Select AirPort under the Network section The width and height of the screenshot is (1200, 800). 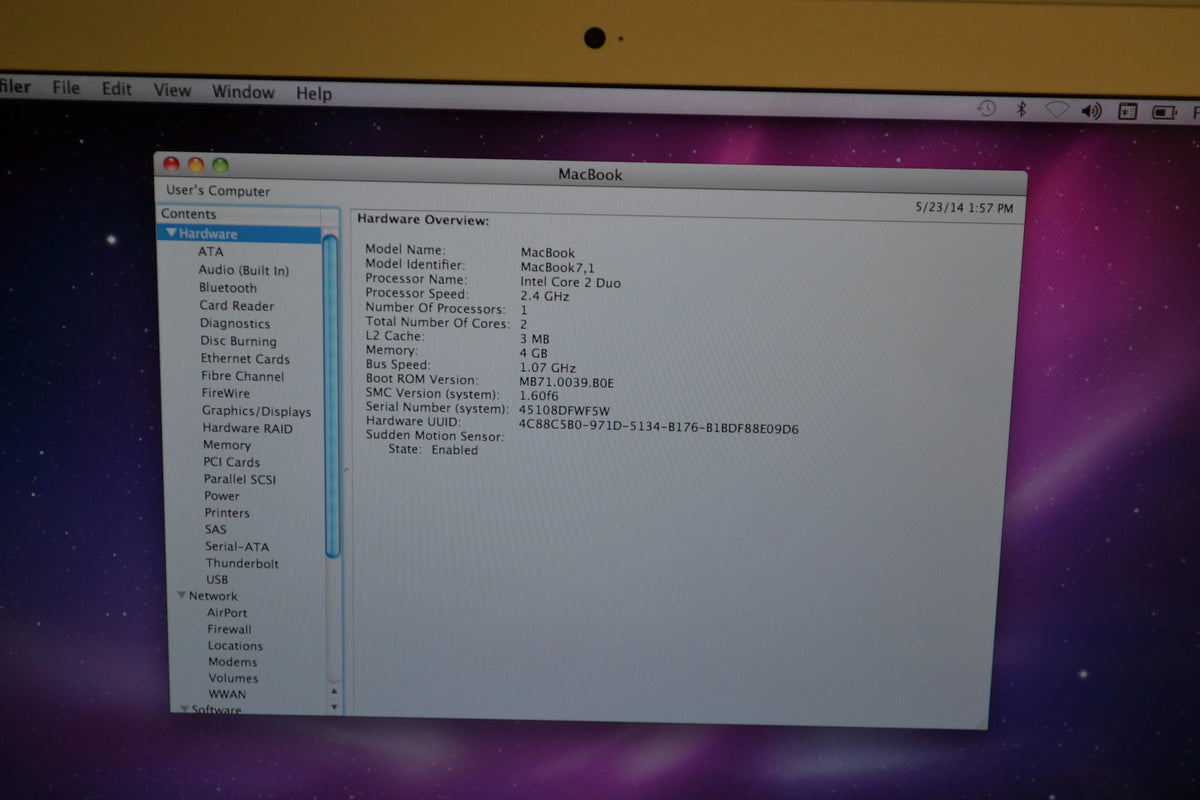pos(228,612)
